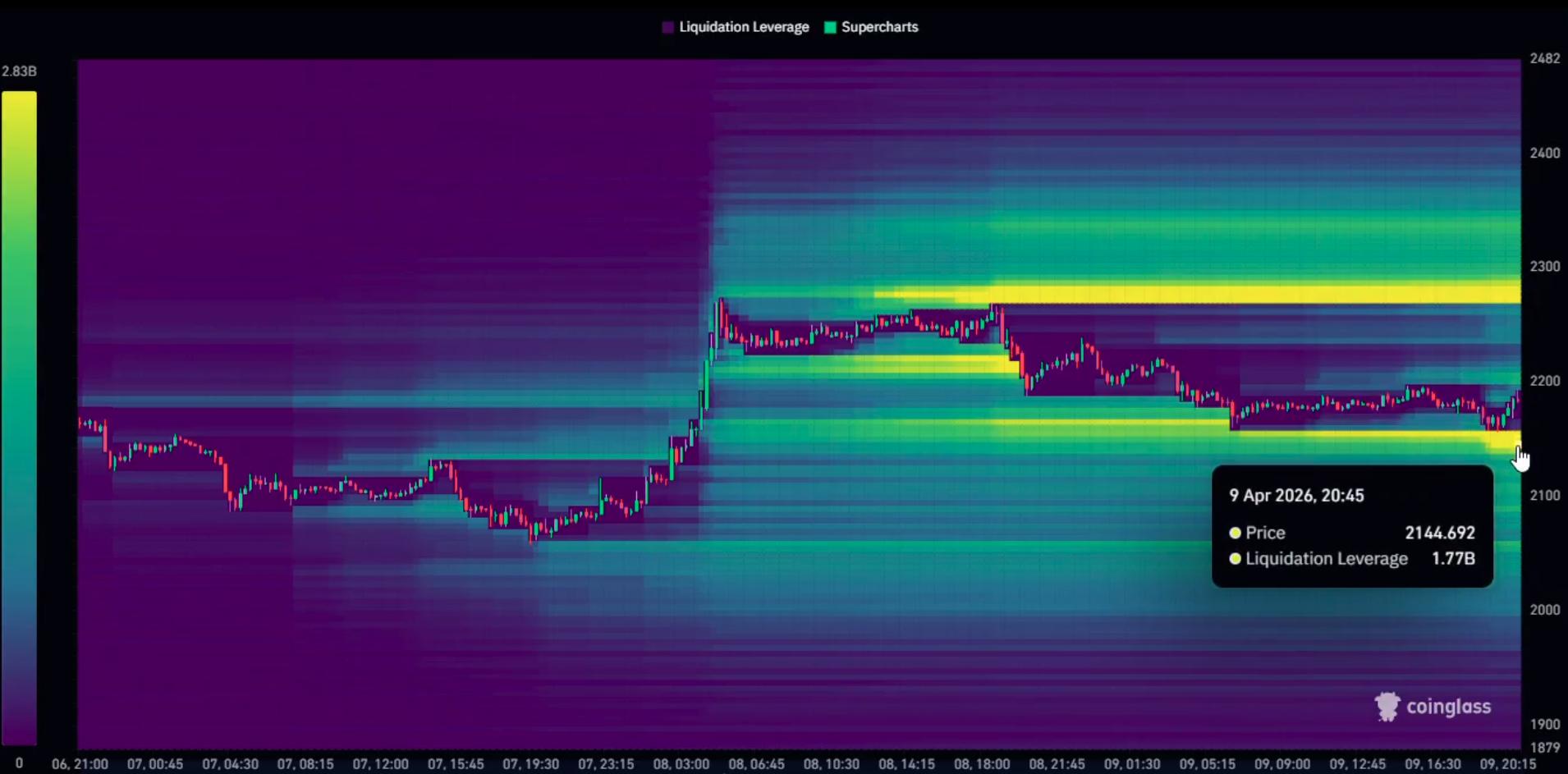Viewport: 1568px width, 774px height.
Task: Click the purple Liquidation Leverage legend swatch
Action: point(668,27)
